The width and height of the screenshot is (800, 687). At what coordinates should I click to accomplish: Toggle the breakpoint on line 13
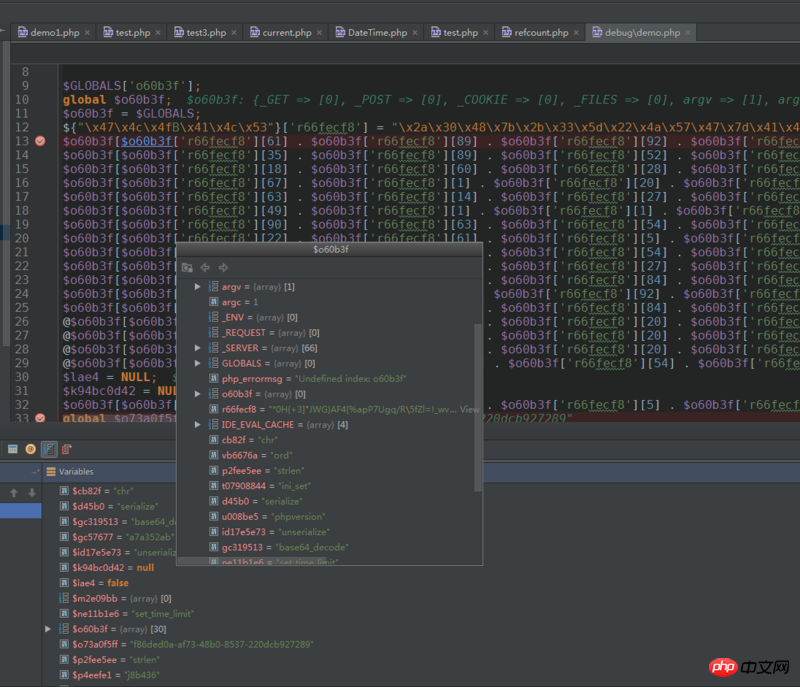point(40,142)
